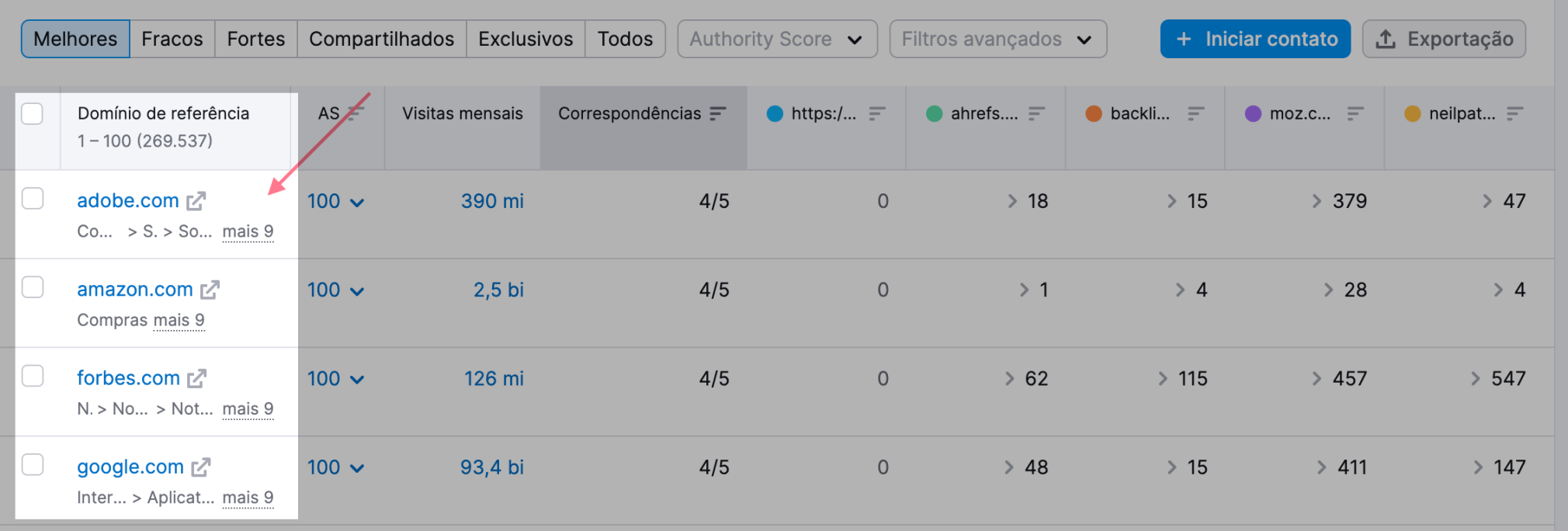Expand the Filtros avançados dropdown
The image size is (1568, 531).
[997, 39]
